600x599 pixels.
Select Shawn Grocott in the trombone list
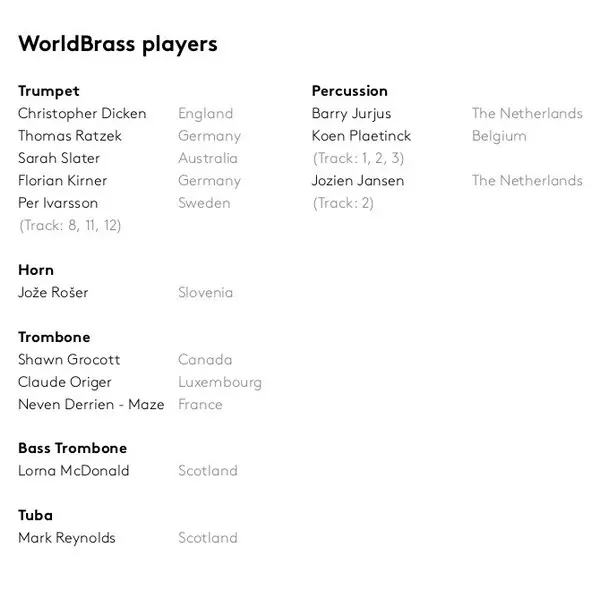click(x=69, y=360)
